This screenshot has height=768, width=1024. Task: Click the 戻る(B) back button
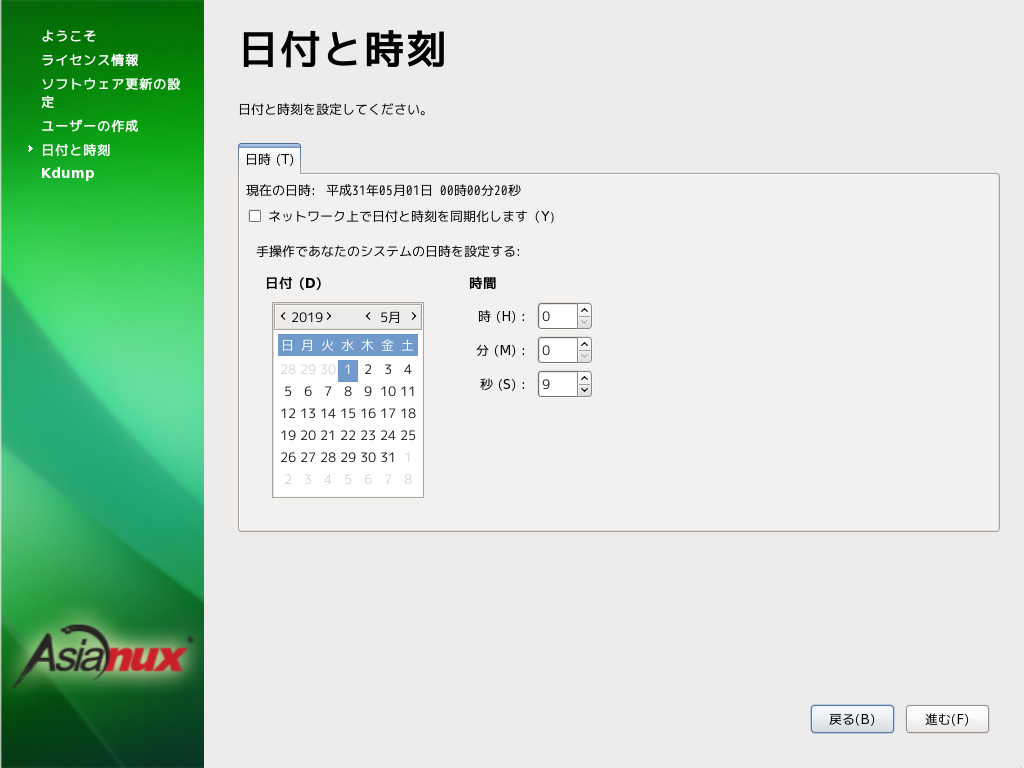pos(852,719)
